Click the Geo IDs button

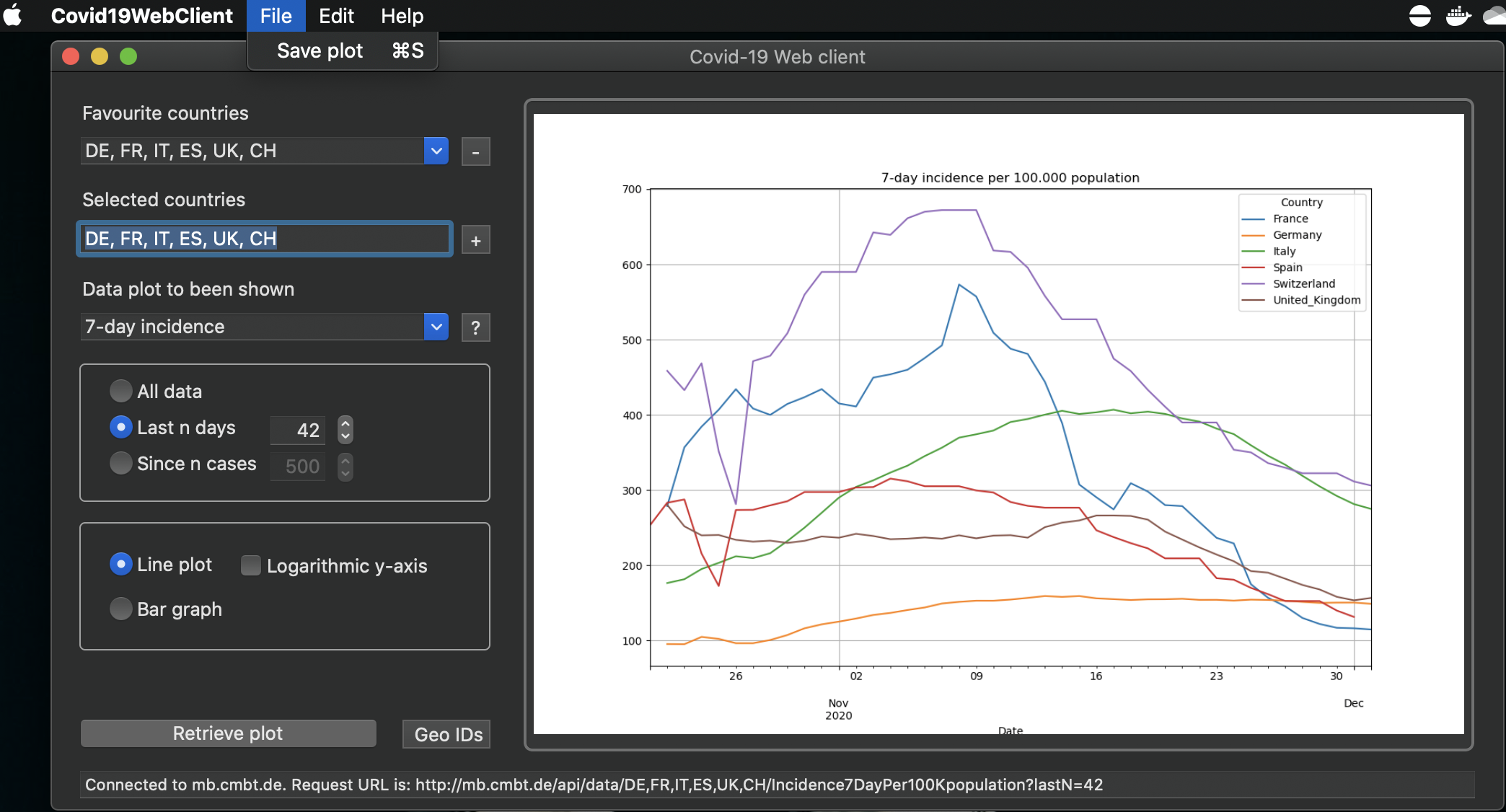(446, 733)
